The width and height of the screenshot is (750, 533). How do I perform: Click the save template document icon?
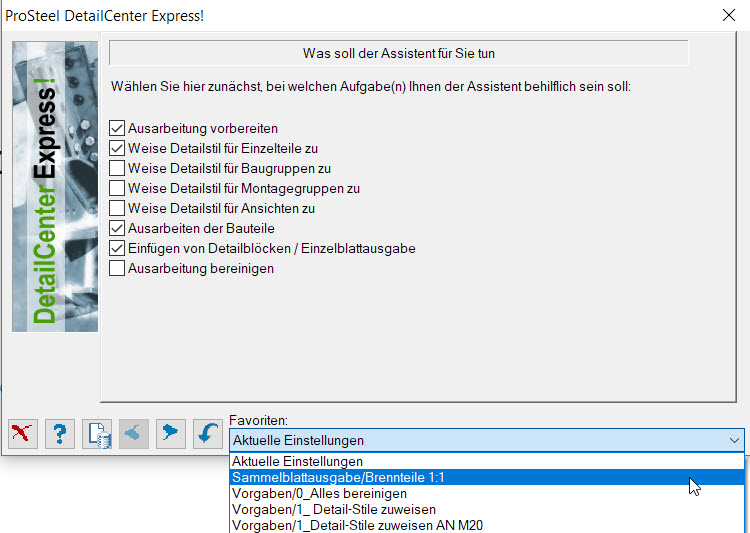pyautogui.click(x=97, y=434)
